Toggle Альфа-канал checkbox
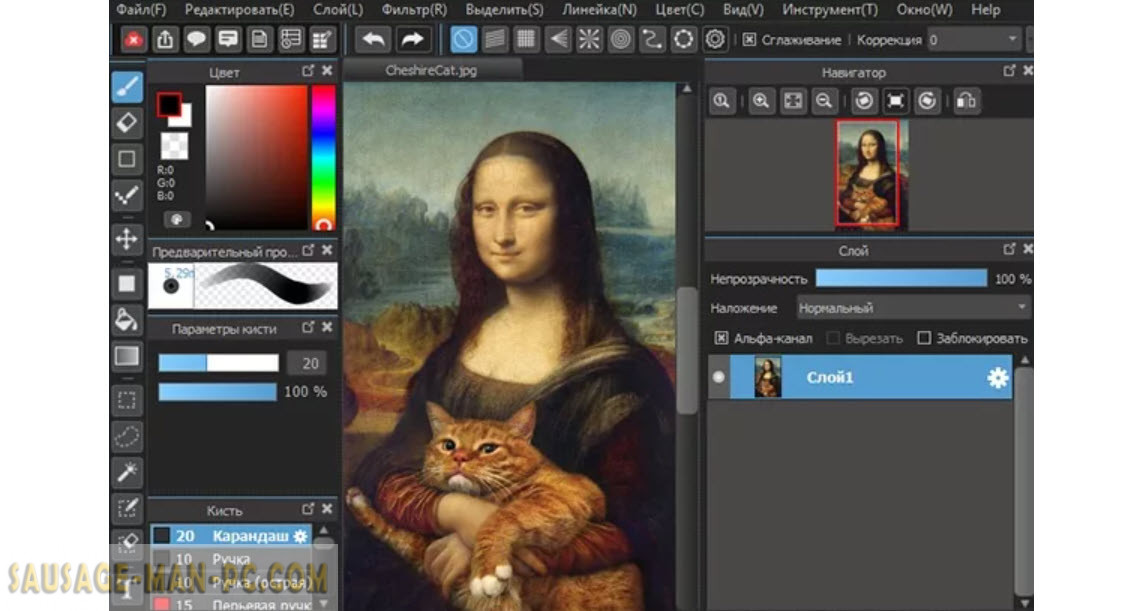 pyautogui.click(x=721, y=338)
